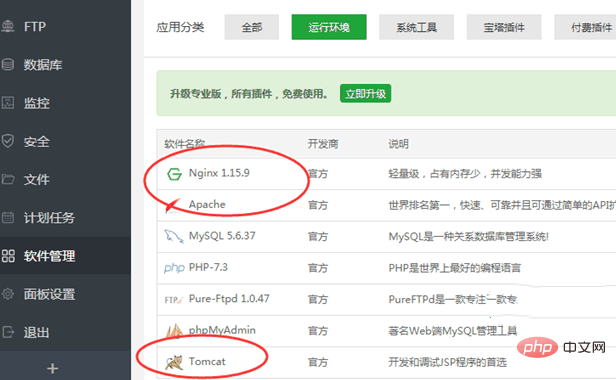The image size is (616, 380).
Task: Click the 应用分类 label
Action: click(x=180, y=27)
